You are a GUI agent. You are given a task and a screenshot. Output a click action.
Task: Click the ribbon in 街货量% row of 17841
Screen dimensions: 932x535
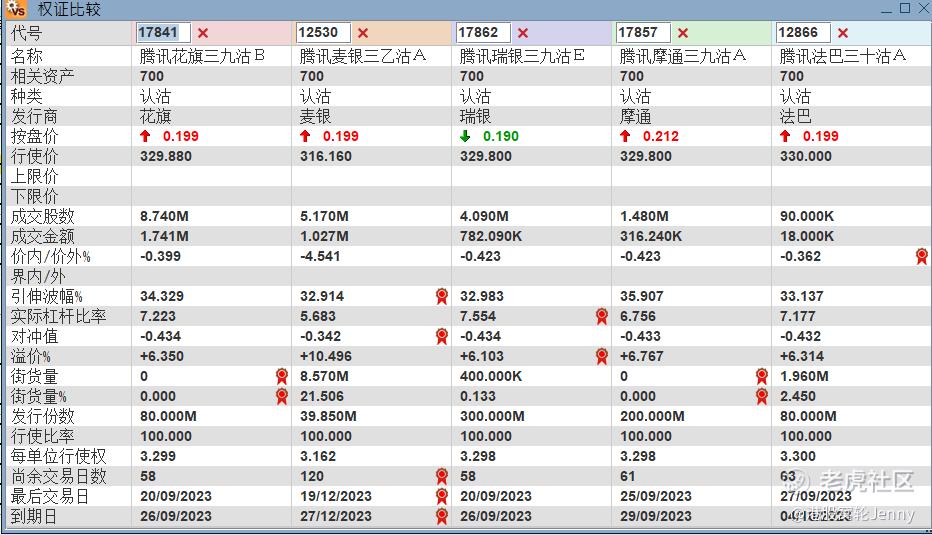(x=282, y=396)
